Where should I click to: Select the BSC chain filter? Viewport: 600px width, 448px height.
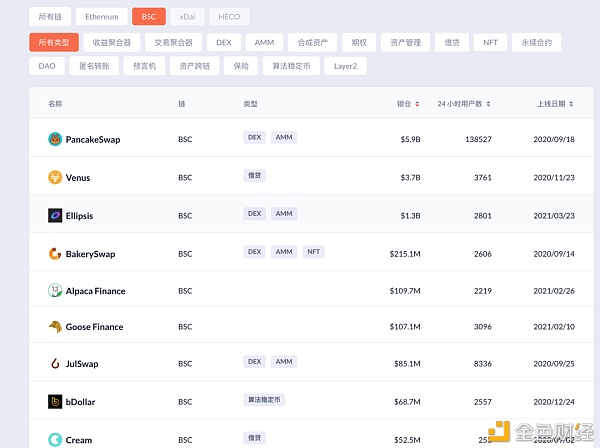coord(149,16)
